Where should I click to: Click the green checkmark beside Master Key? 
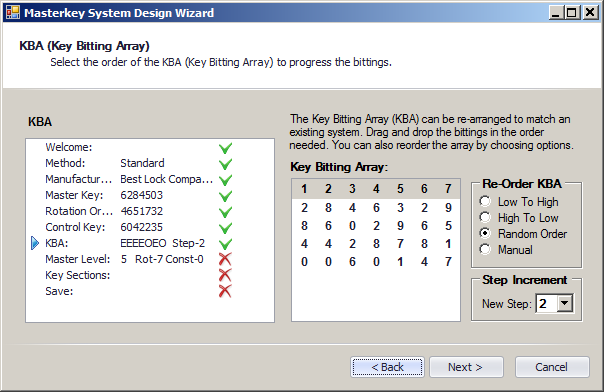[x=225, y=196]
